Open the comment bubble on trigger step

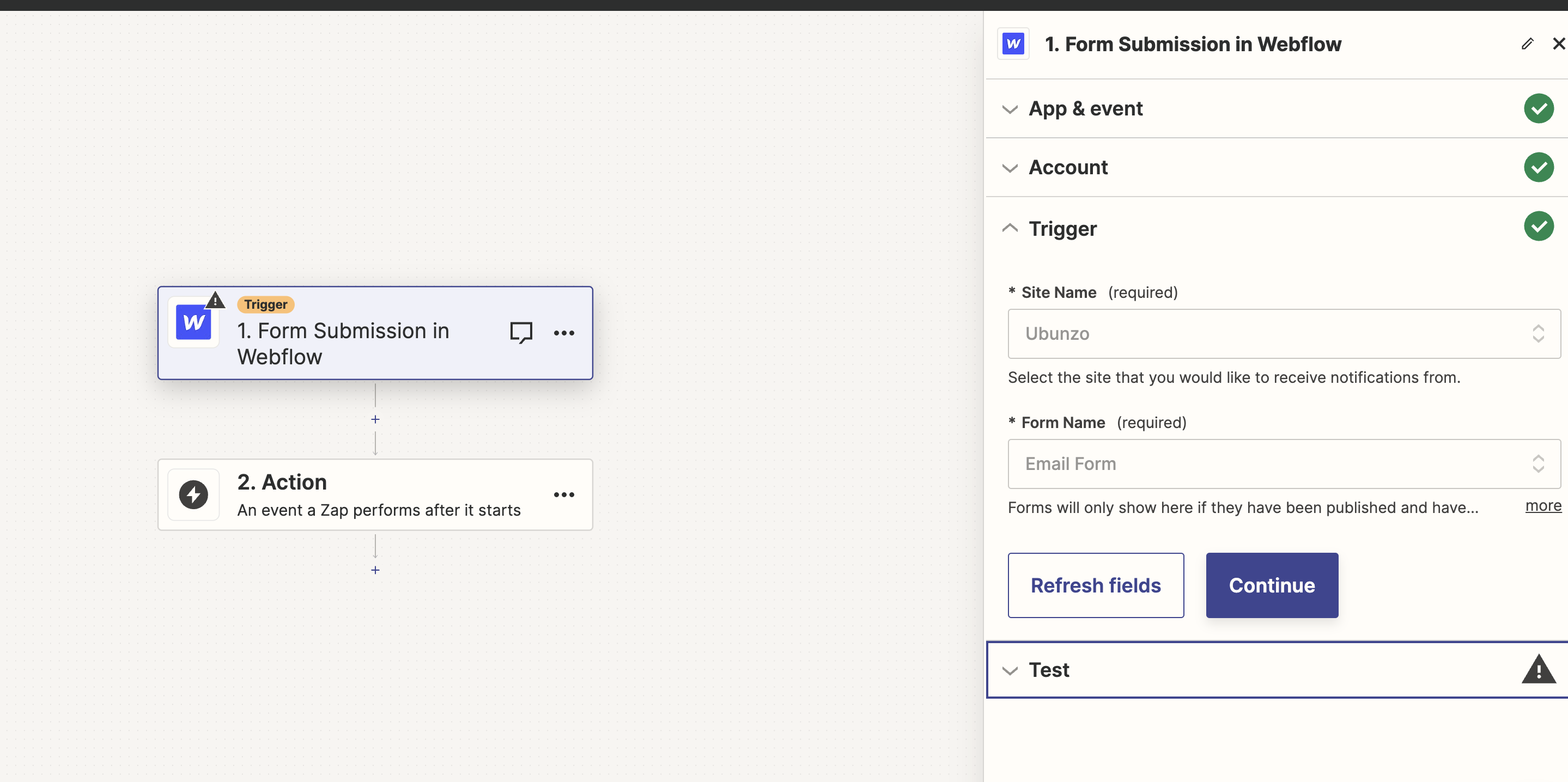(521, 333)
